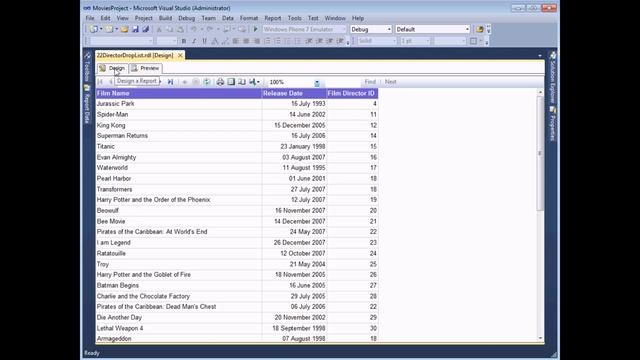The image size is (640, 360).
Task: Click the Find button
Action: coord(370,82)
